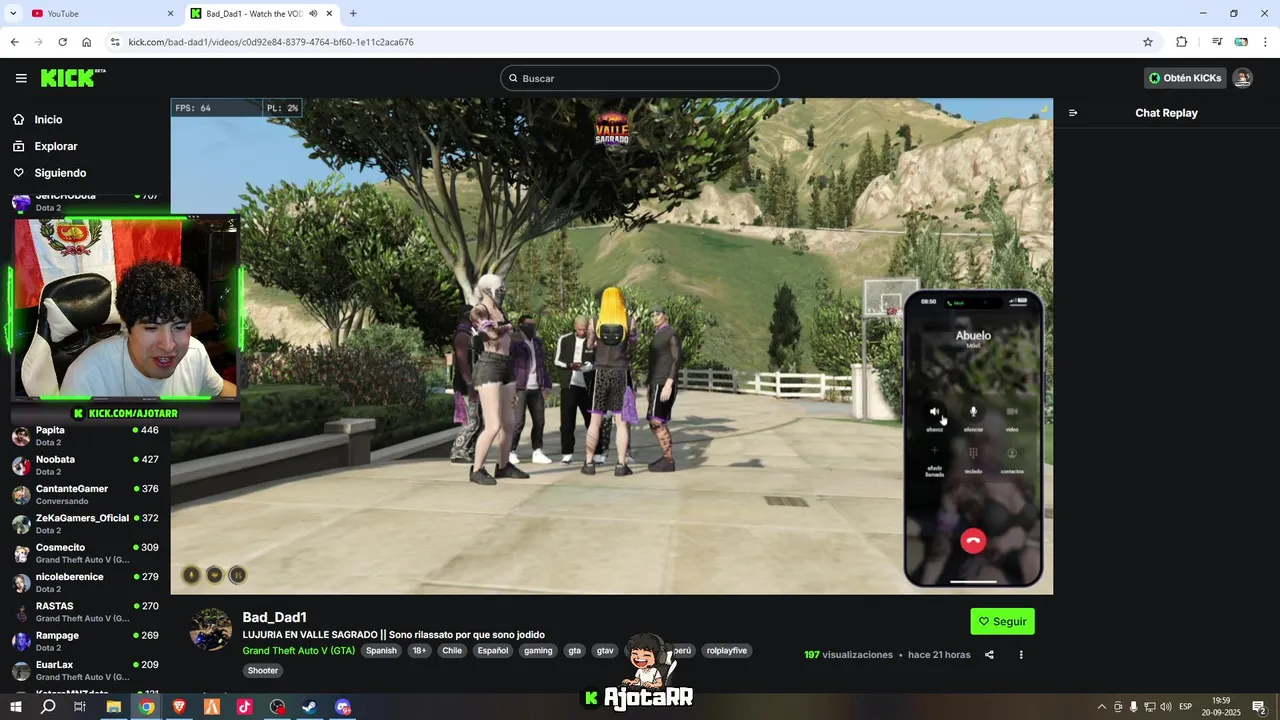Focus the Buscar search field
This screenshot has width=1280, height=720.
click(640, 78)
